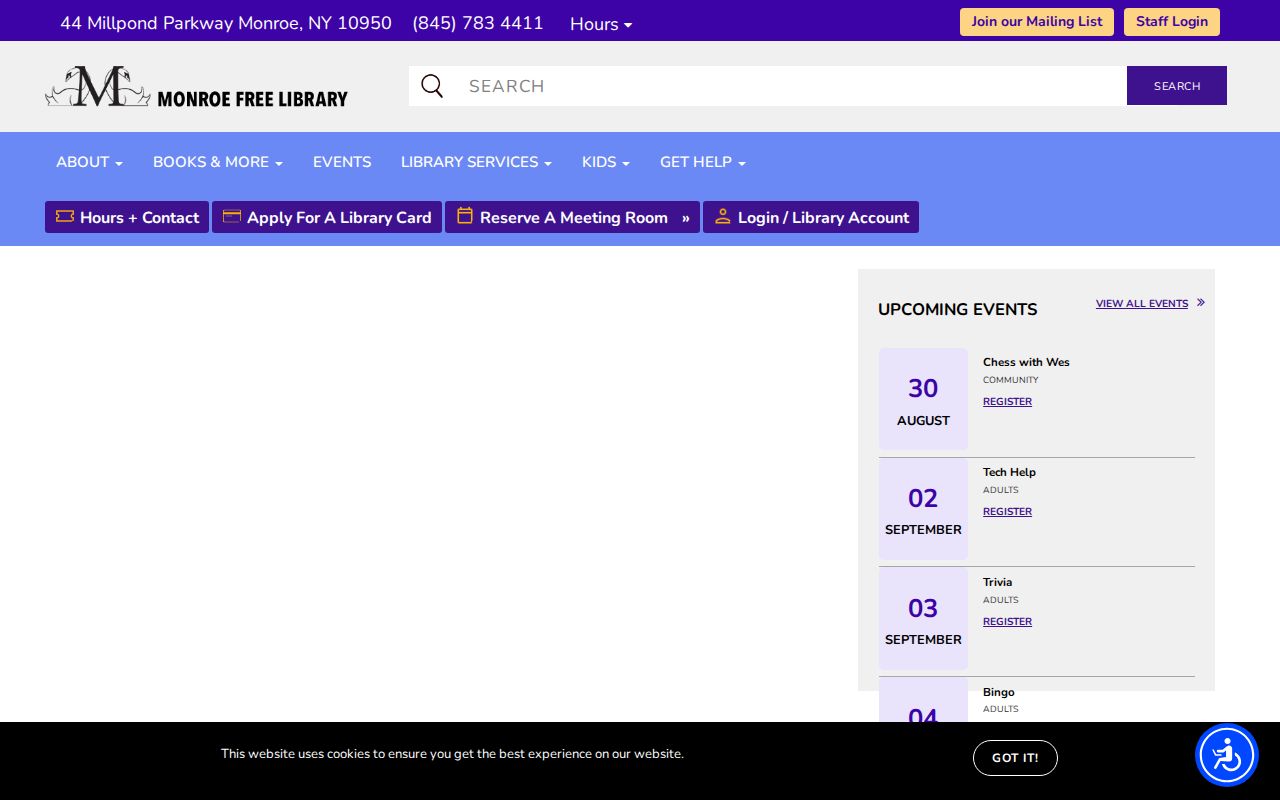Click the 30 August date tile
The width and height of the screenshot is (1280, 800).
tap(923, 399)
